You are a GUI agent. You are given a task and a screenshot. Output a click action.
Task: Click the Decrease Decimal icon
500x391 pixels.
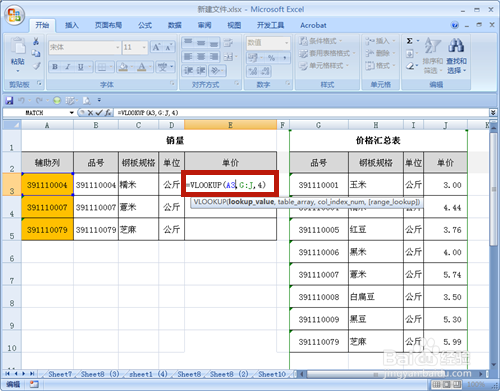pos(266,71)
